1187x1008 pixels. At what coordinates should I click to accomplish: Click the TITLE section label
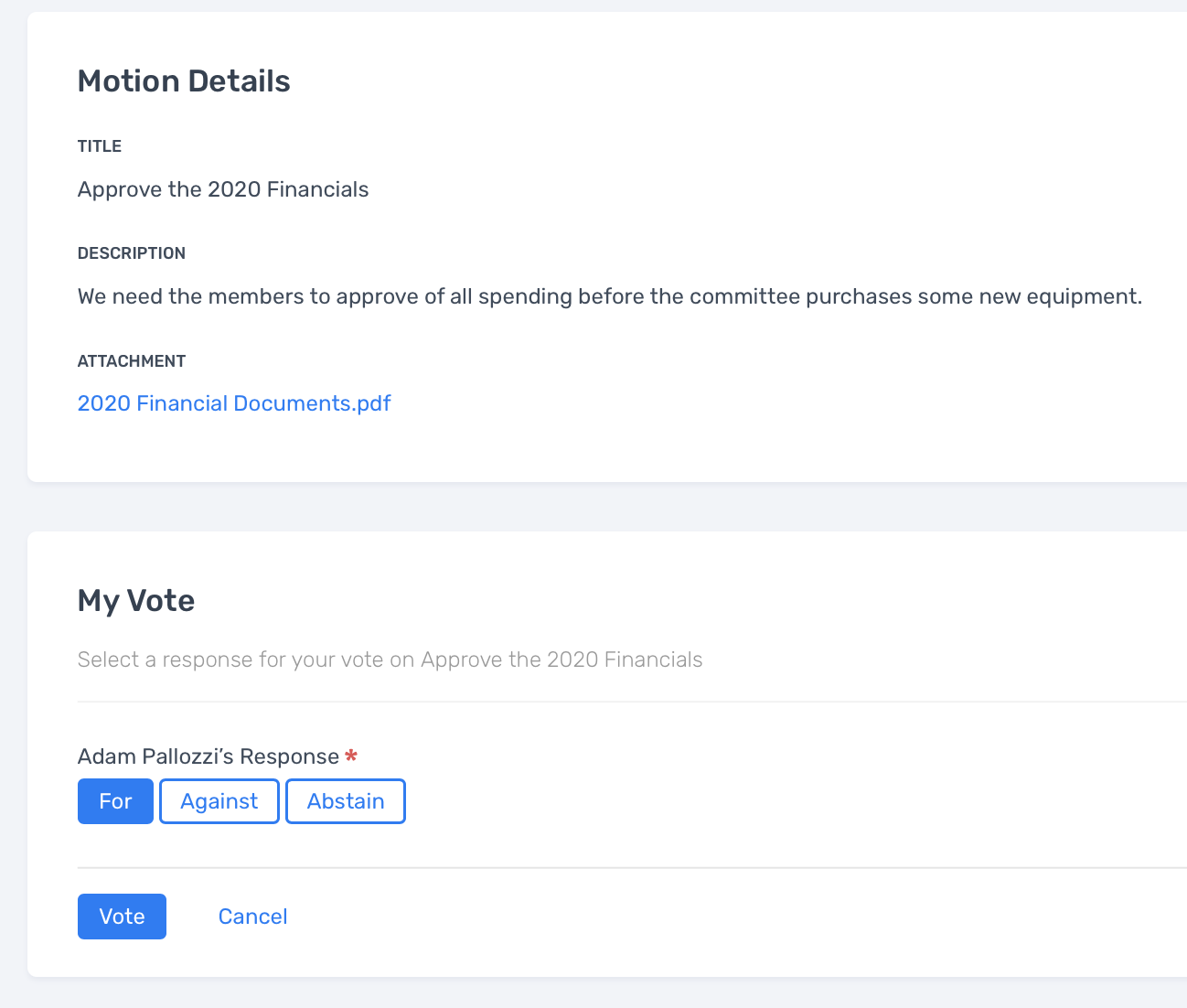[x=99, y=145]
